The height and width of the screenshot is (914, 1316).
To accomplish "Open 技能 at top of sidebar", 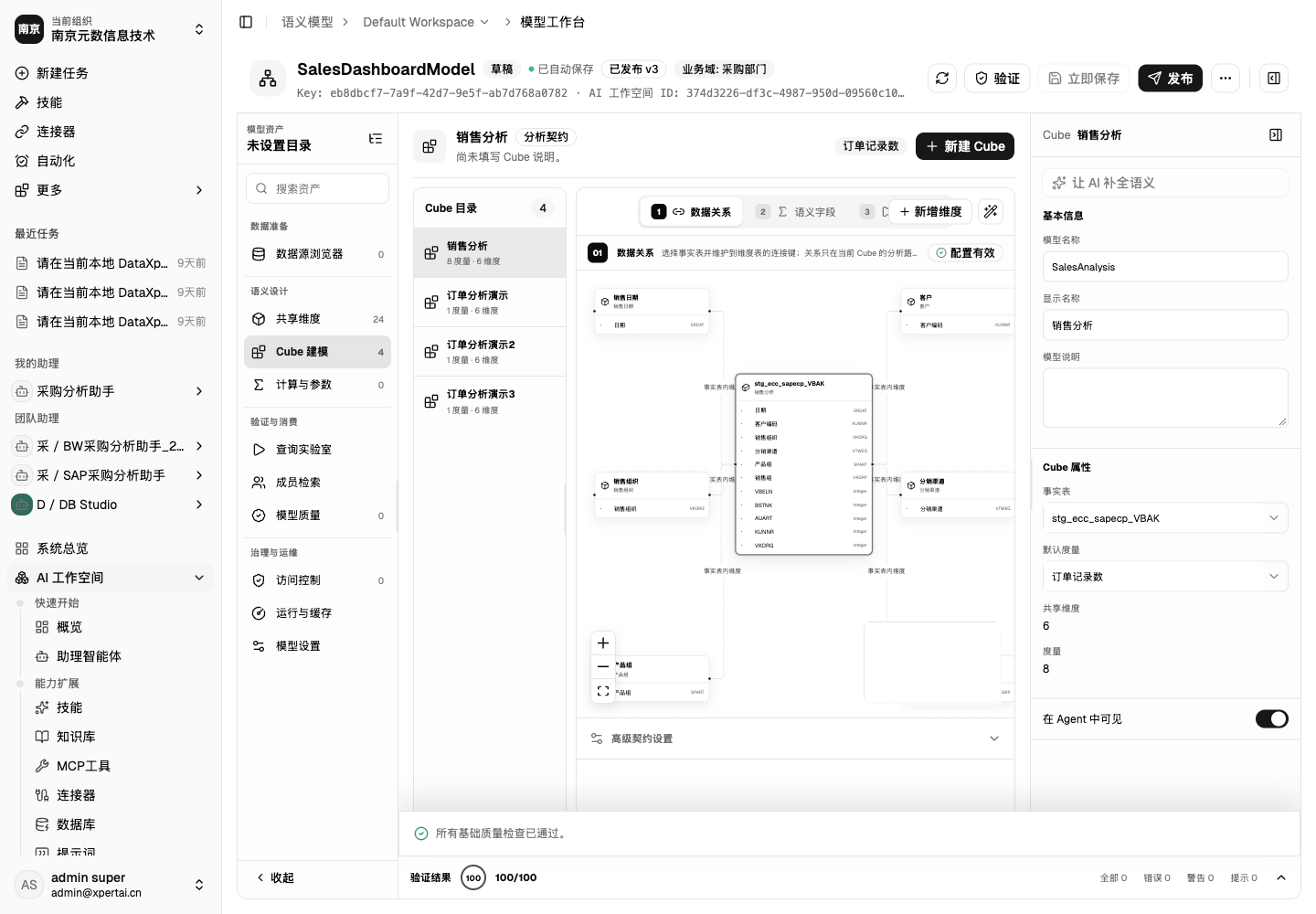I will pos(111,102).
